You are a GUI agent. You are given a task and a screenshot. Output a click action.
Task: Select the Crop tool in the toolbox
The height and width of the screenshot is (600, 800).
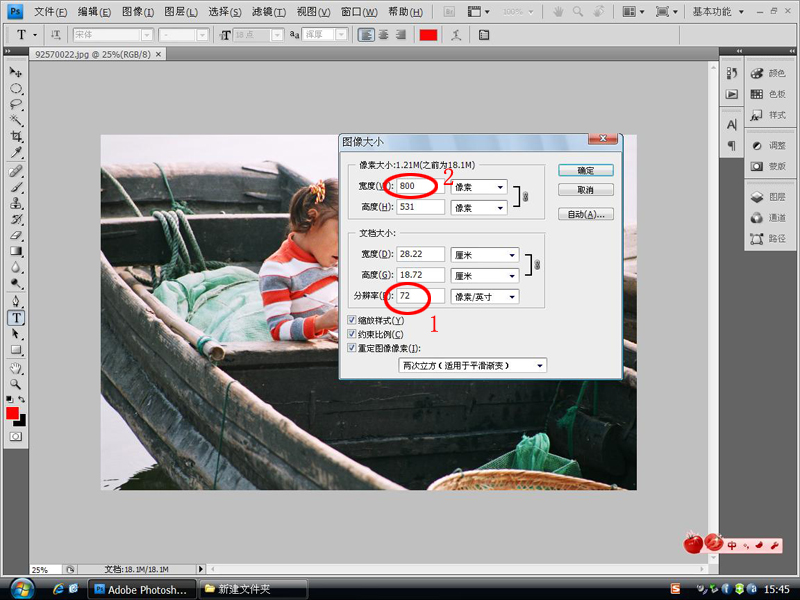point(16,136)
